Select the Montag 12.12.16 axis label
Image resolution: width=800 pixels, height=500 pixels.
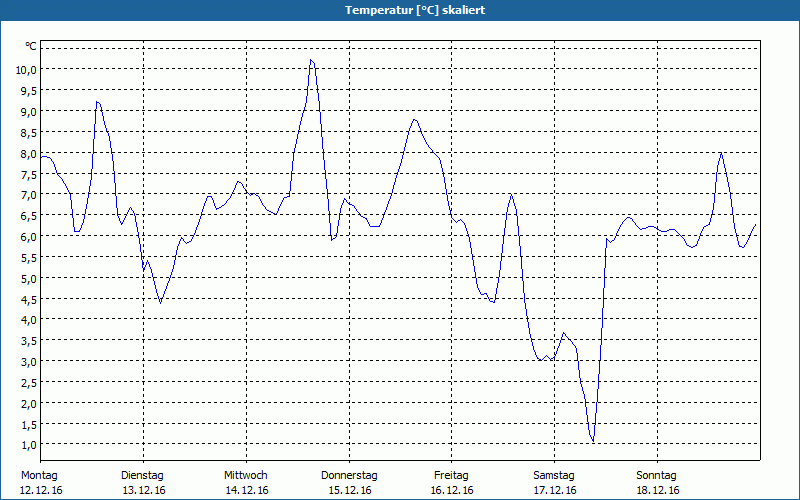pos(40,483)
